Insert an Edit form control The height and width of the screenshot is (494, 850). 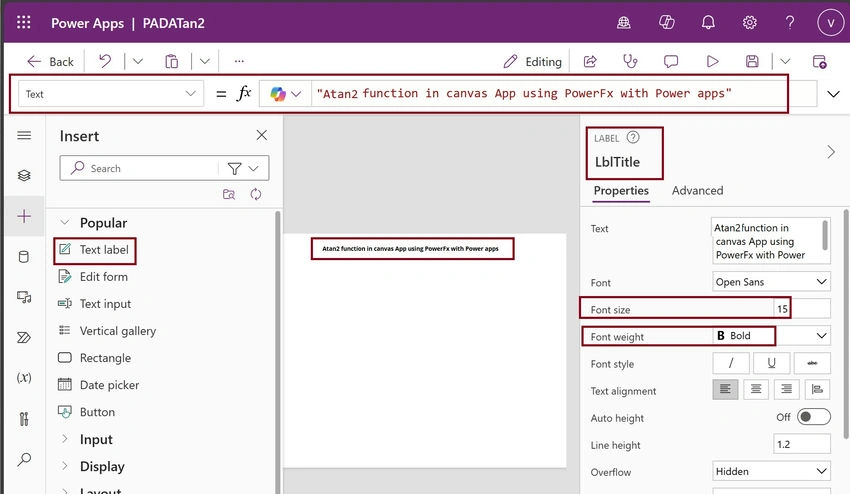tap(93, 277)
